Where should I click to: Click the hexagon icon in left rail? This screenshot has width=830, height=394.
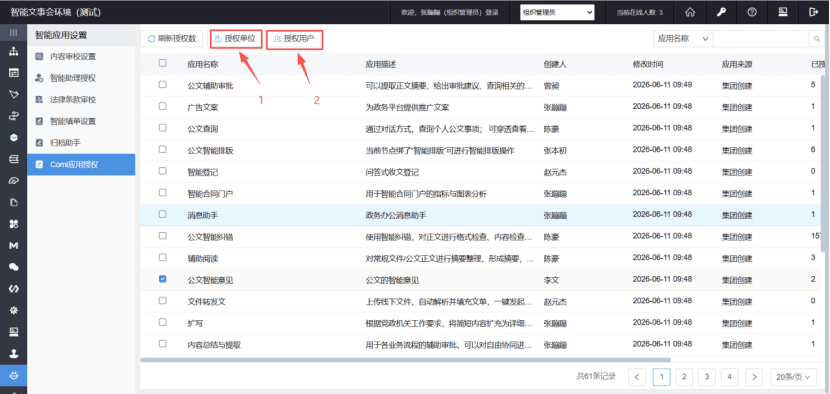(x=14, y=137)
